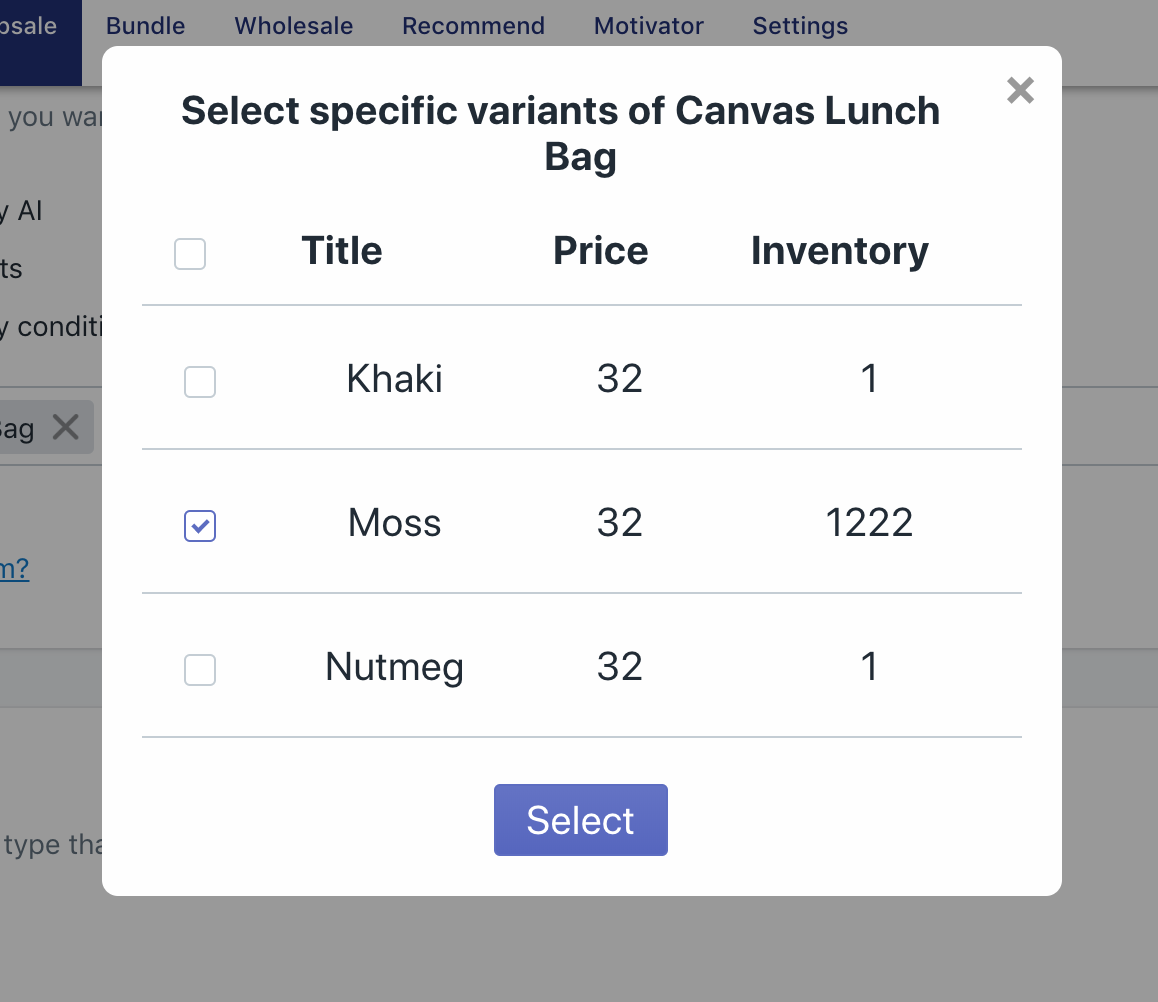
Task: Click the Inventory column header
Action: coord(839,251)
